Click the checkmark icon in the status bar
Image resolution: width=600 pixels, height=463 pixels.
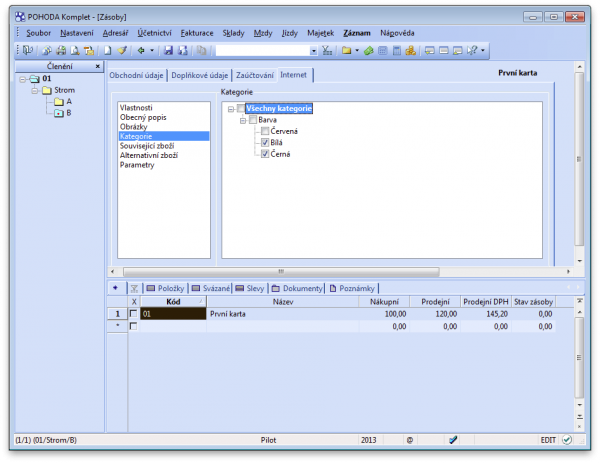453,440
